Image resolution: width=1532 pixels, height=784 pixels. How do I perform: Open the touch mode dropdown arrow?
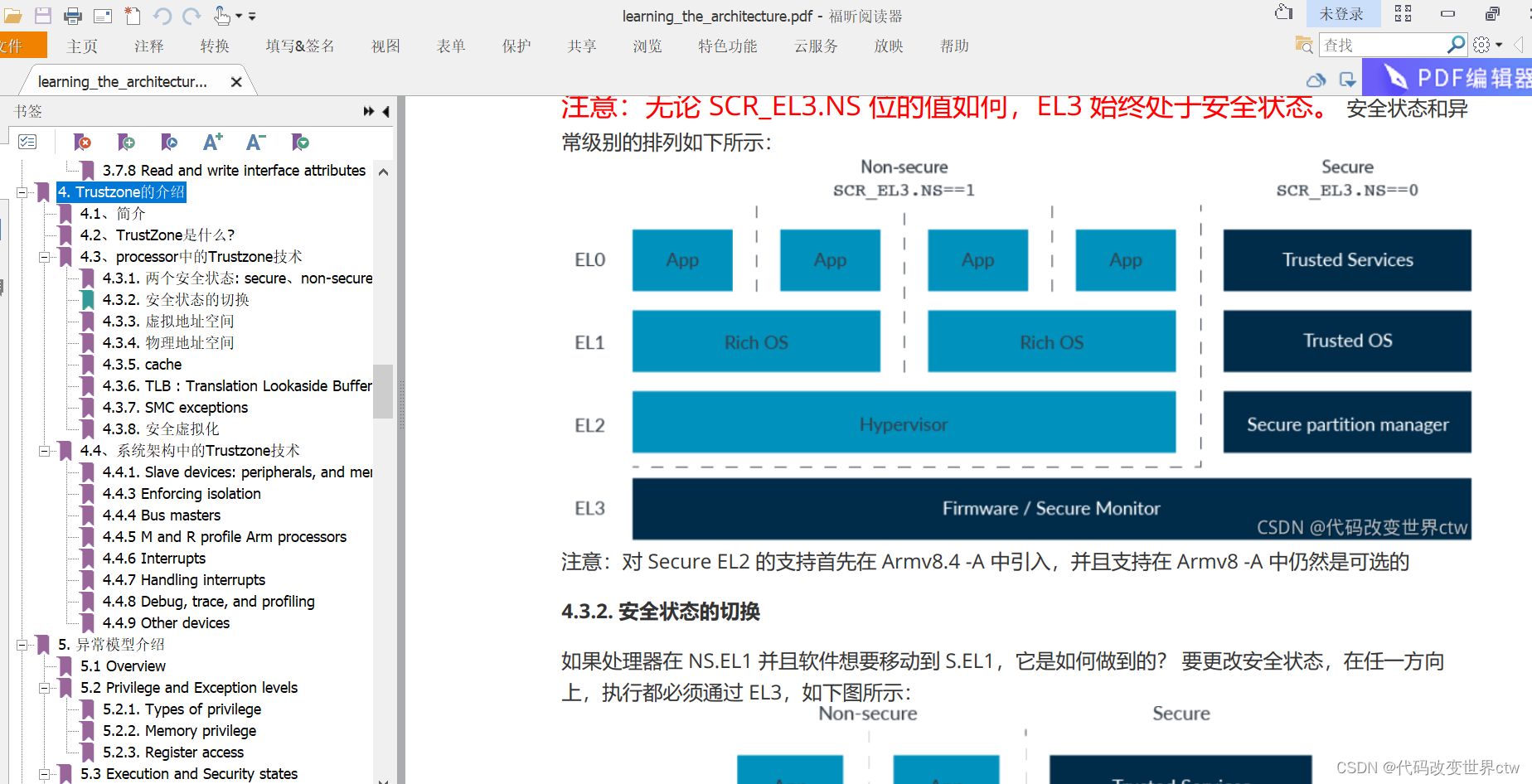(239, 16)
